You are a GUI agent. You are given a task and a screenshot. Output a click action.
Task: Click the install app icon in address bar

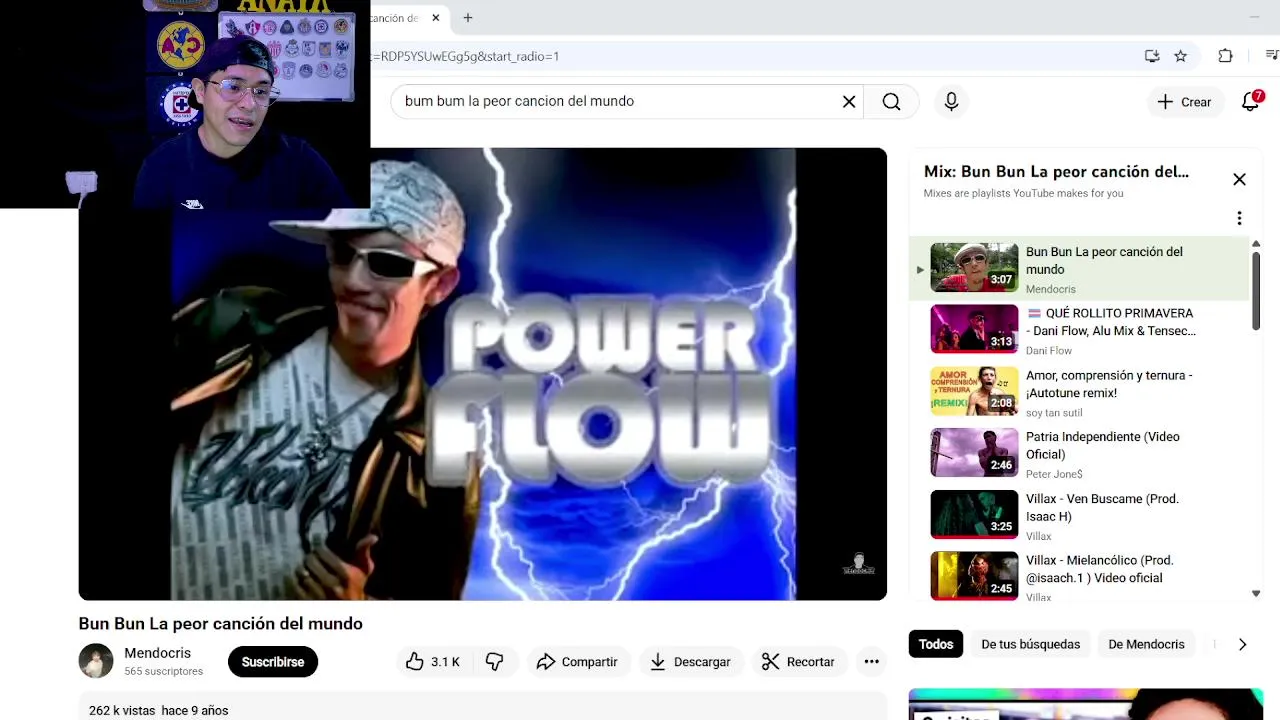click(x=1152, y=56)
